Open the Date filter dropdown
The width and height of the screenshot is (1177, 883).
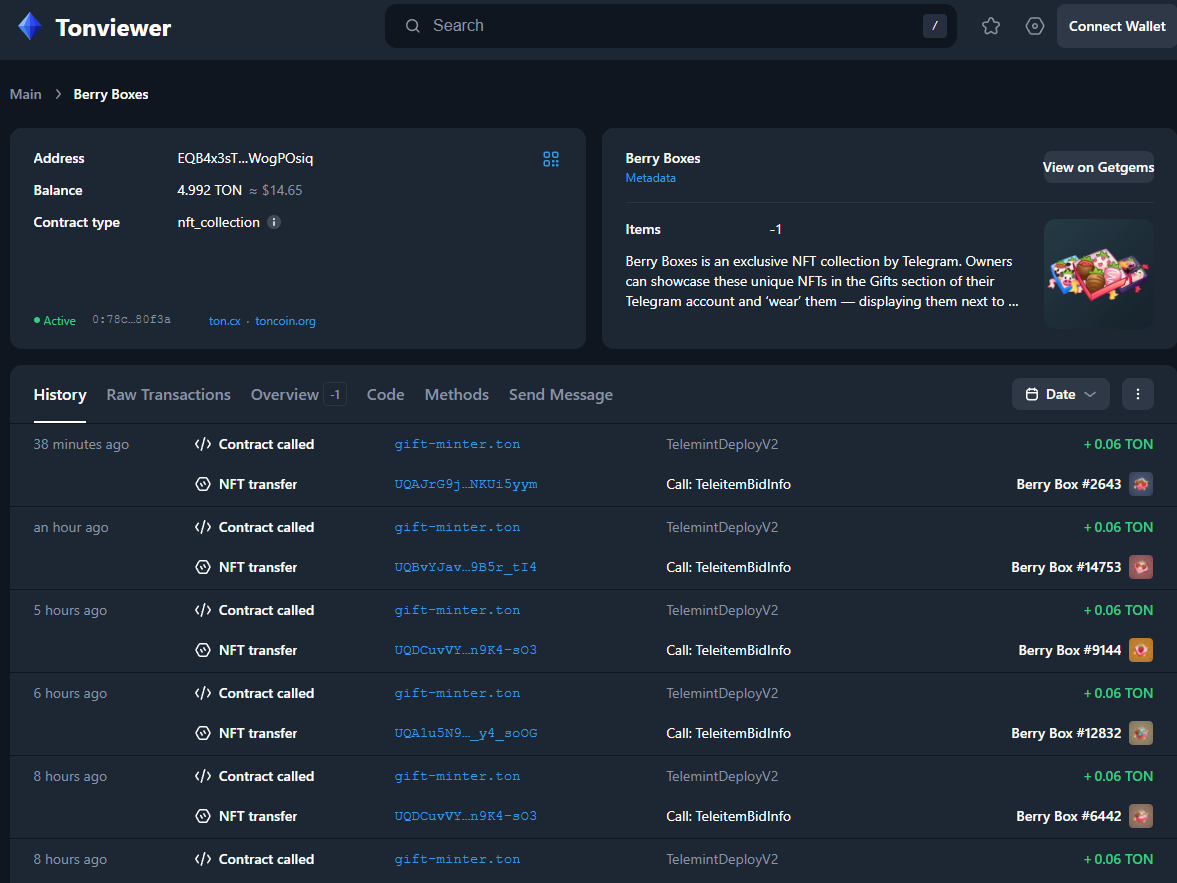click(x=1060, y=395)
